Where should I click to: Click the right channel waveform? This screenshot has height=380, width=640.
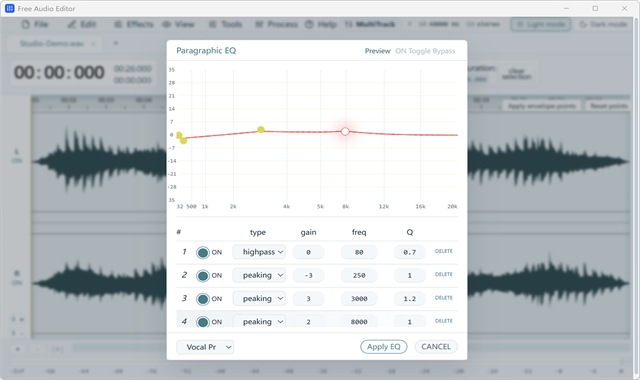coord(99,282)
